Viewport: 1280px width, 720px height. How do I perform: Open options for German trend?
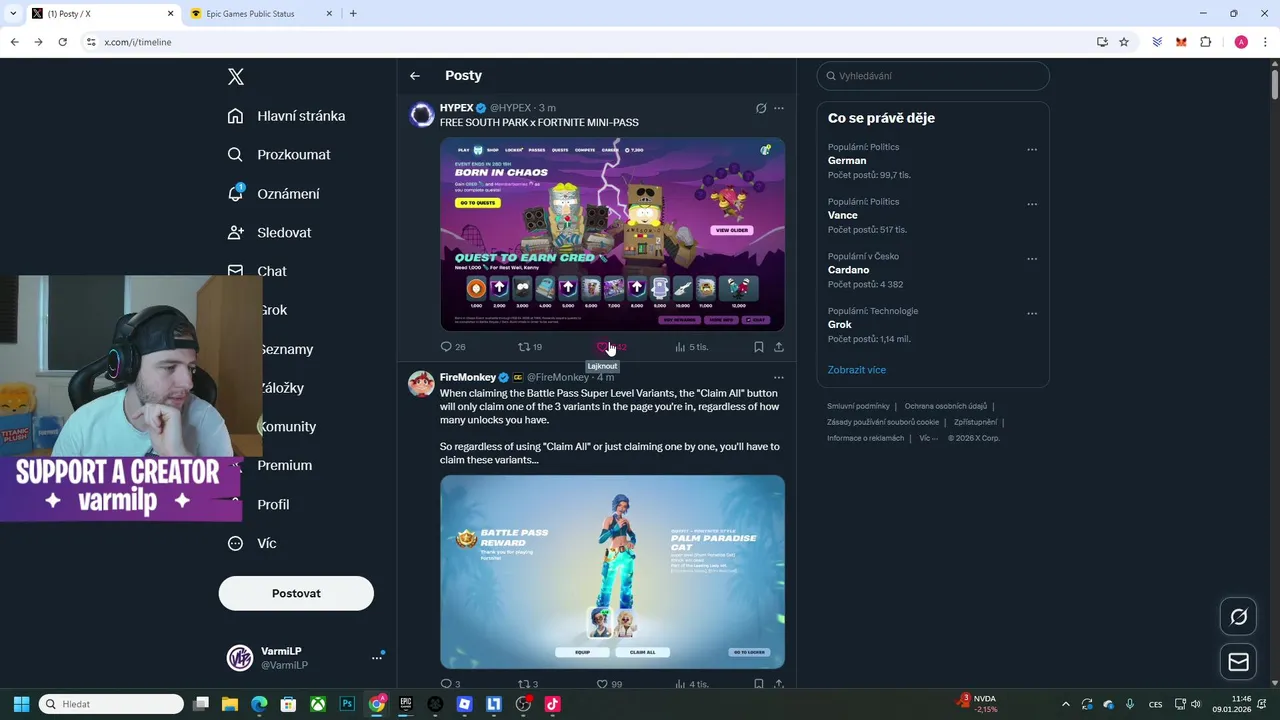[x=1032, y=150]
